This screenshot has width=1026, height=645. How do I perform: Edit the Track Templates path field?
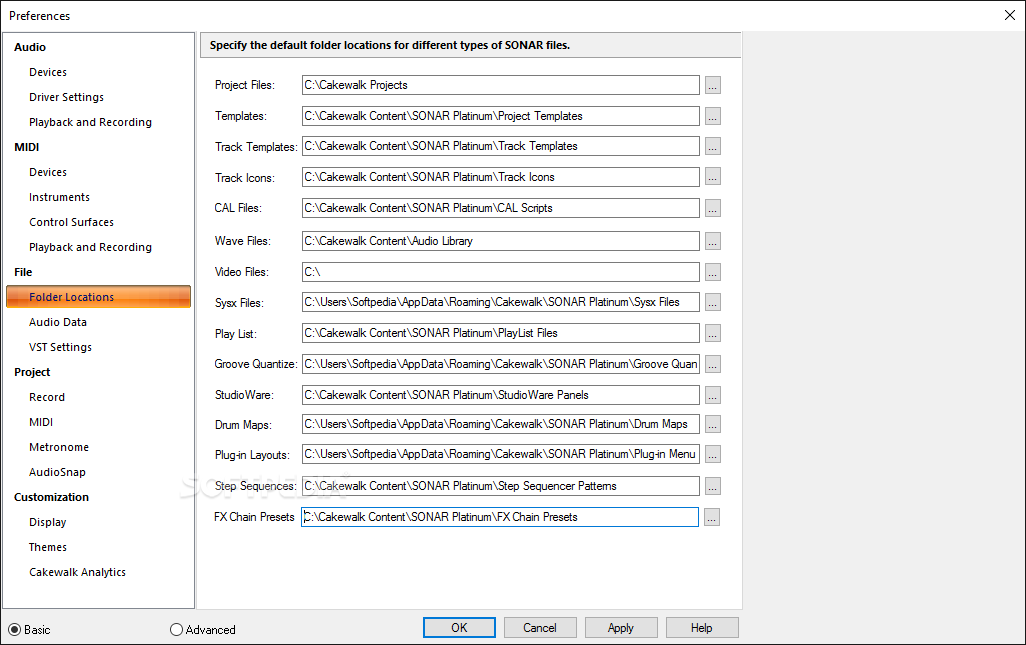[501, 146]
